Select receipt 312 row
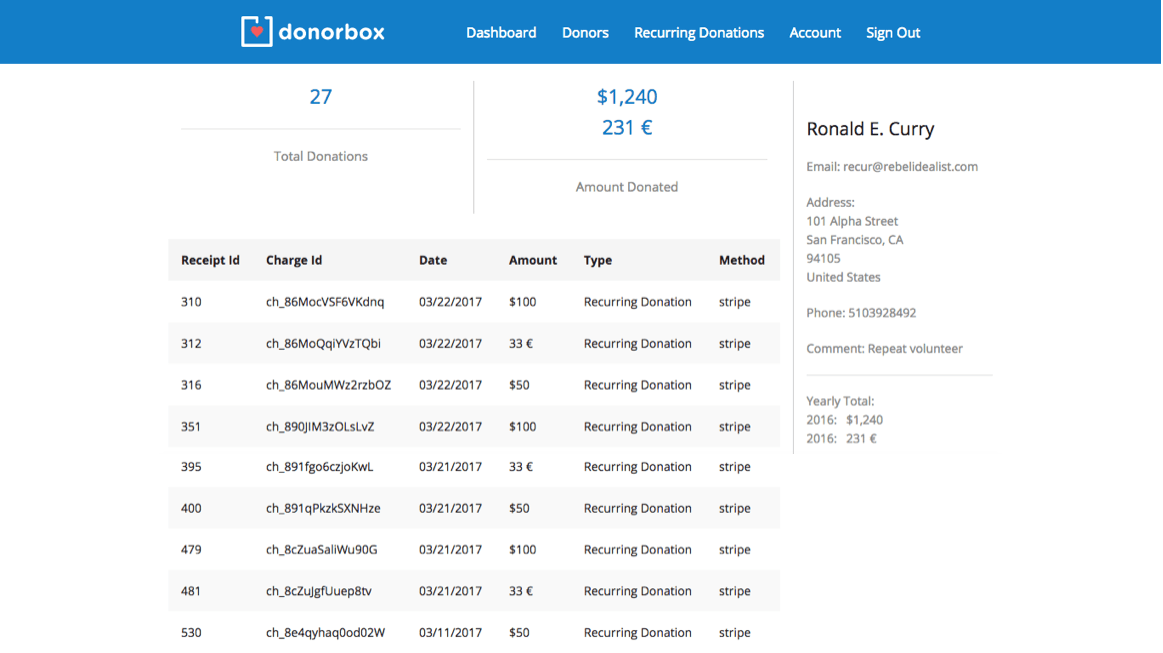Image resolution: width=1163 pixels, height=653 pixels. pos(191,343)
